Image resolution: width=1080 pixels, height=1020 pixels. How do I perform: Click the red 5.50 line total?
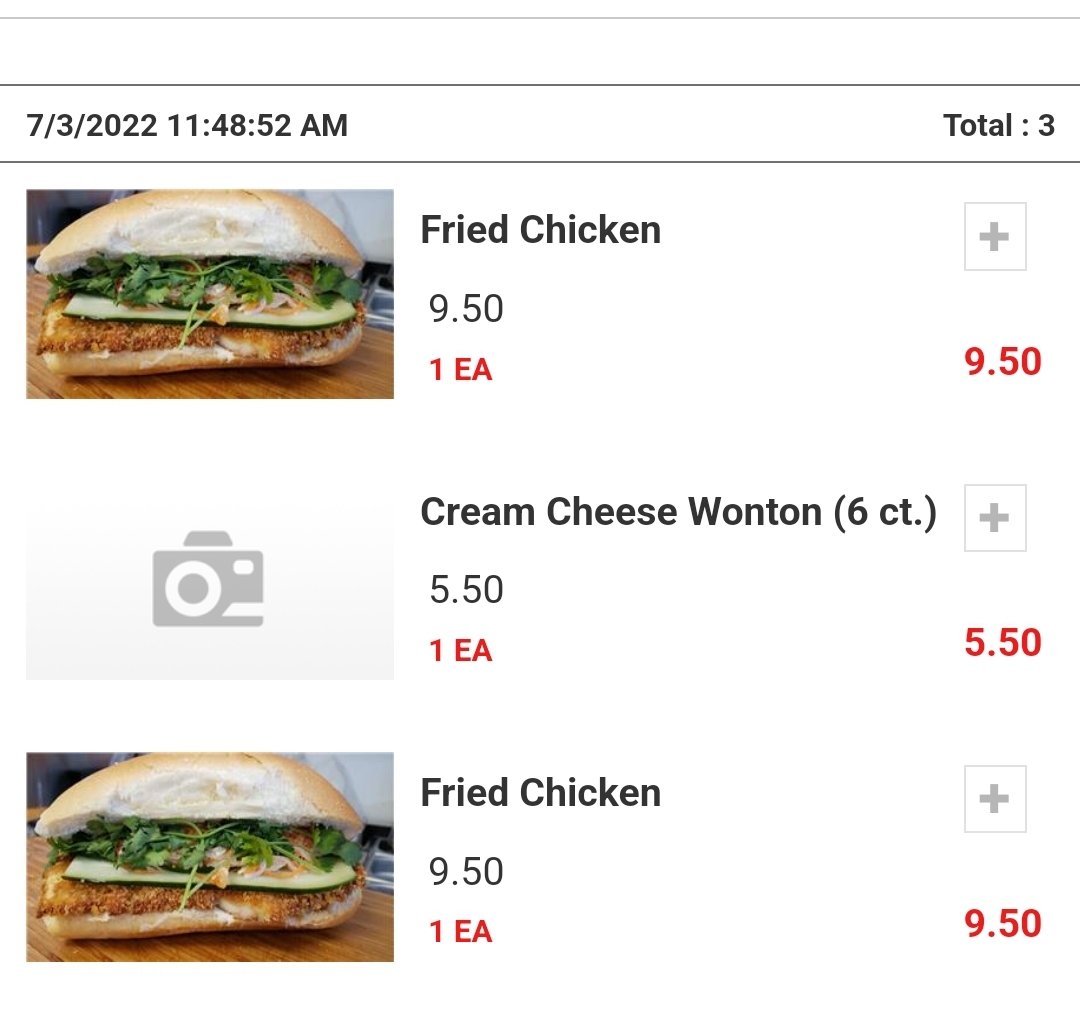(1002, 642)
